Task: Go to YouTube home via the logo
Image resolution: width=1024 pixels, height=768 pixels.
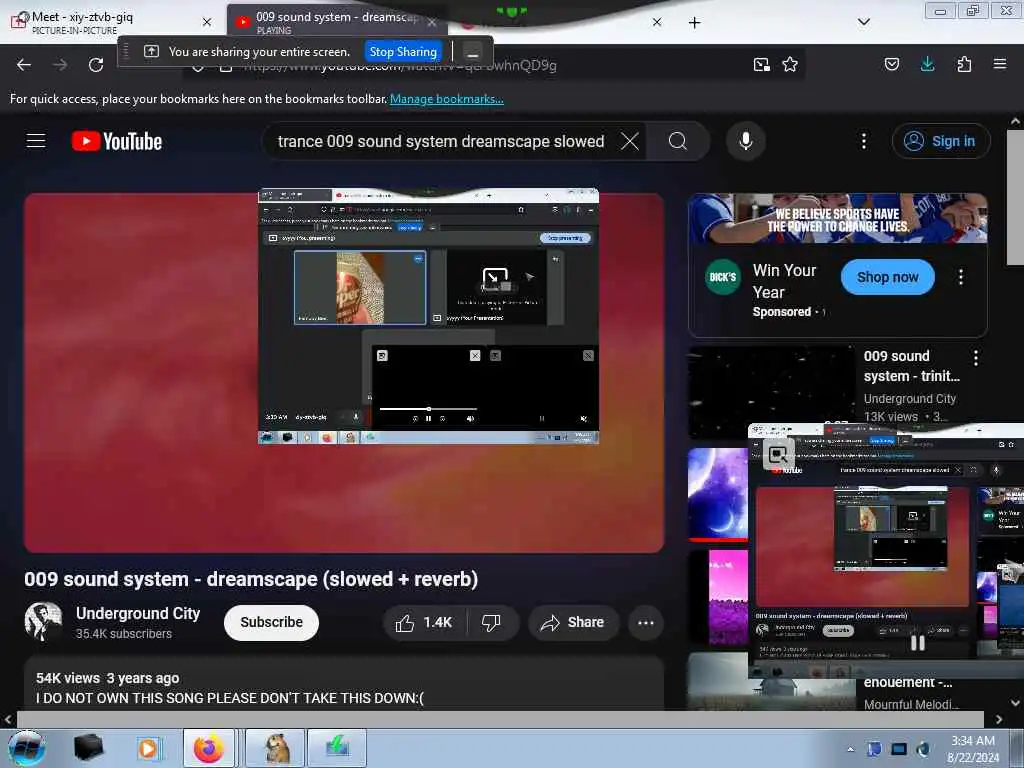Action: (x=117, y=141)
